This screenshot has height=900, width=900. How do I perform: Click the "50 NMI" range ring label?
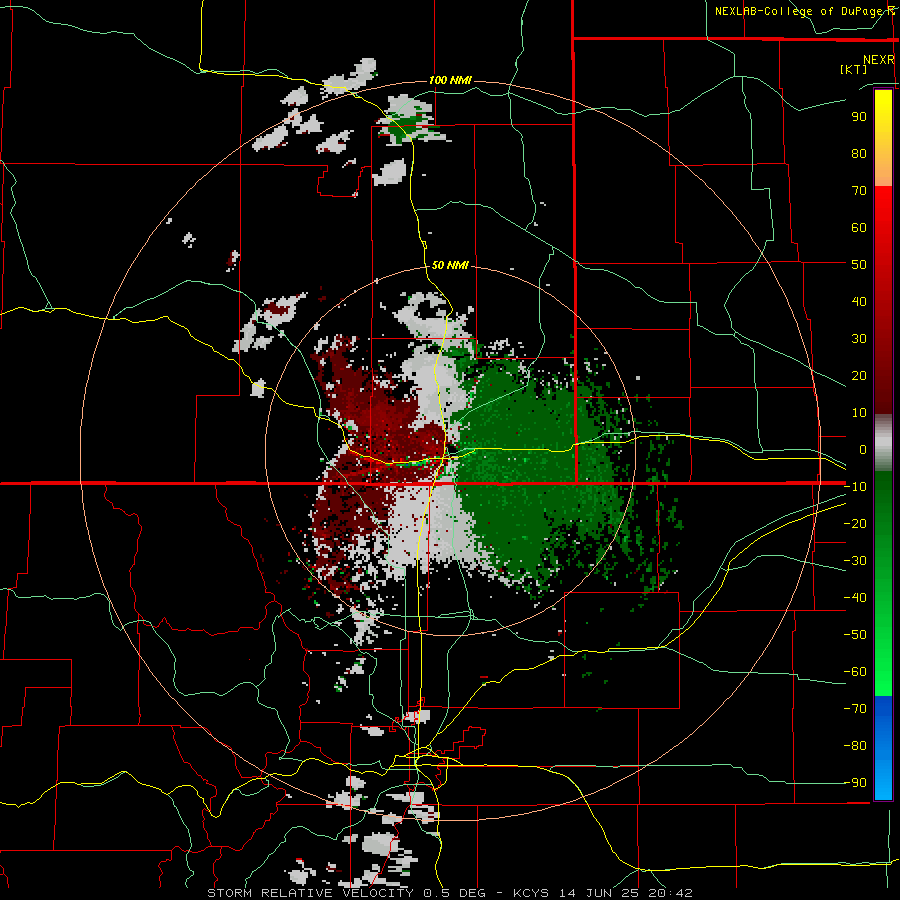pyautogui.click(x=451, y=265)
